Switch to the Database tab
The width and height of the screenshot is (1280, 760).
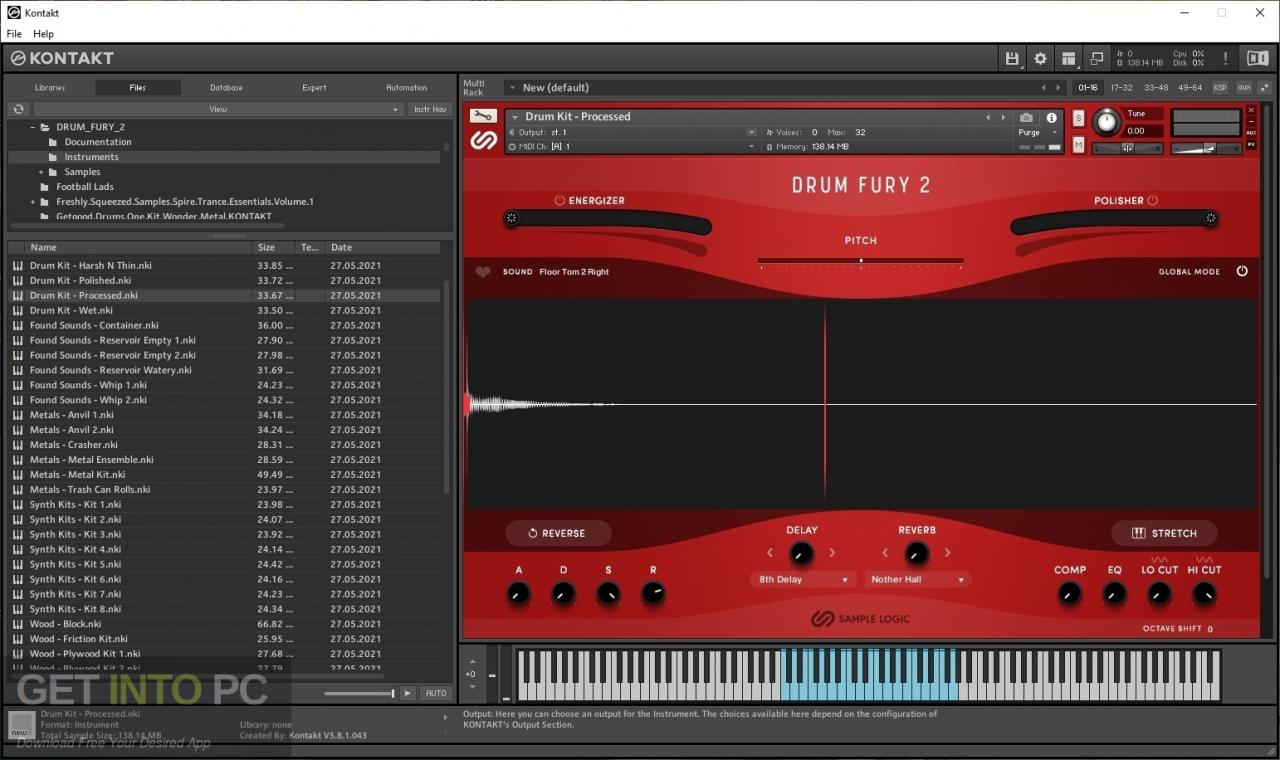click(x=226, y=88)
